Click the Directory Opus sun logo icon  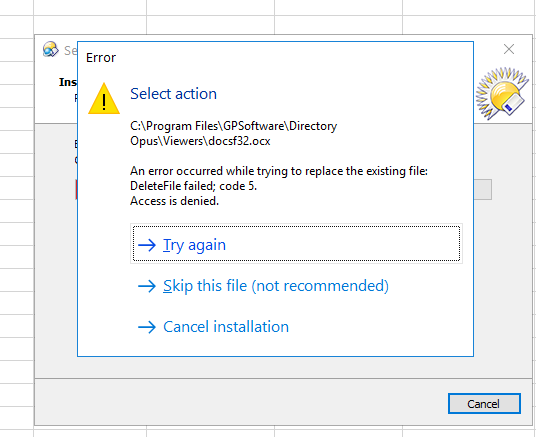click(502, 94)
